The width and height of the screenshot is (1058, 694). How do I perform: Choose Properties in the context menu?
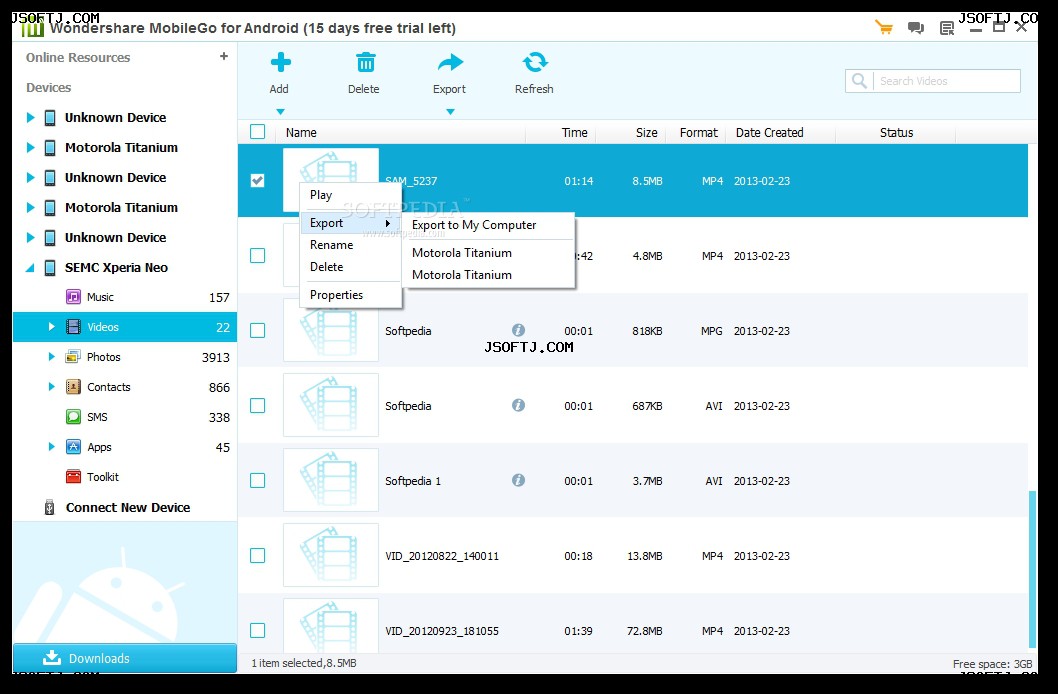pyautogui.click(x=351, y=295)
